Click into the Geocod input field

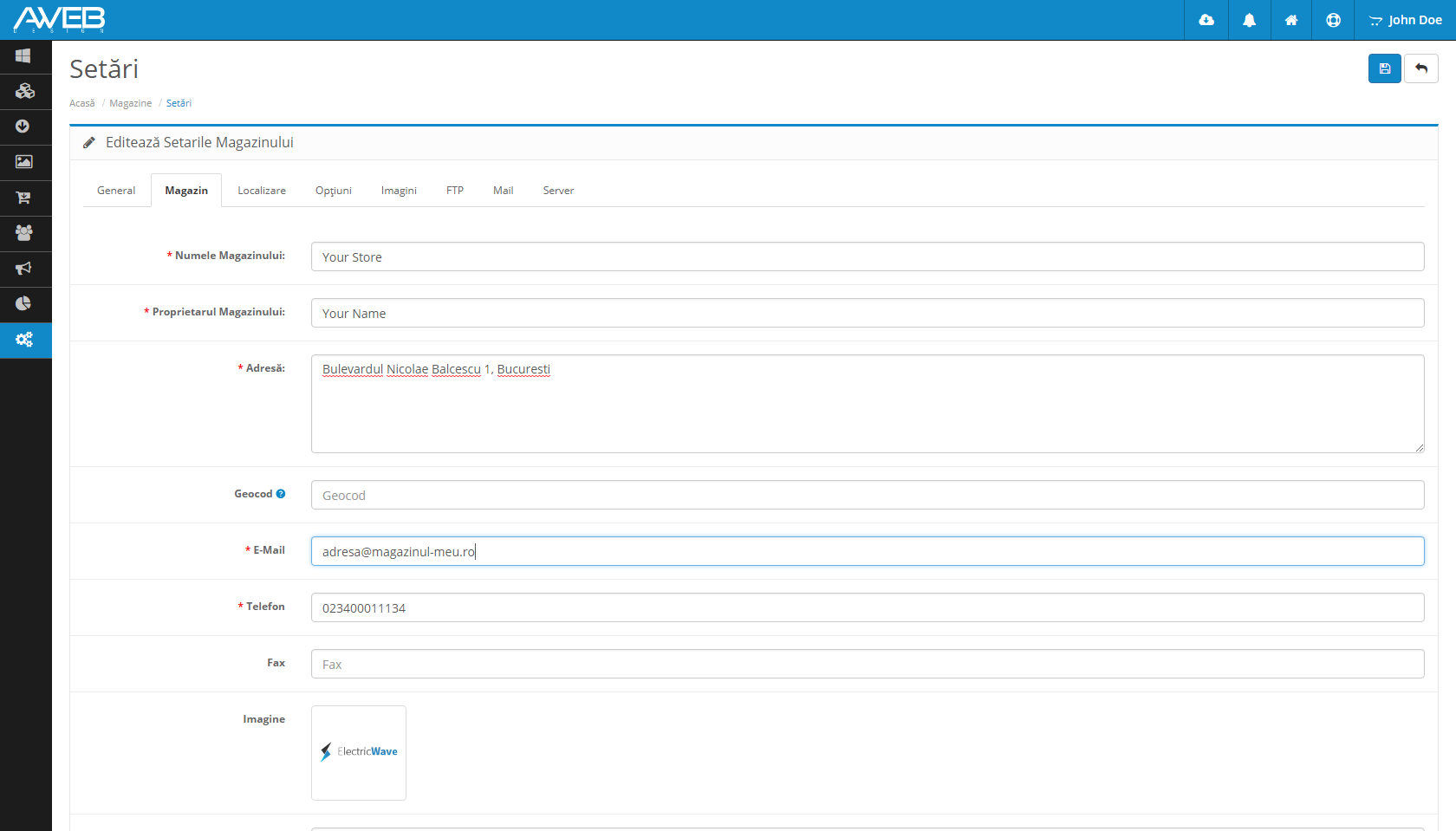click(x=867, y=495)
